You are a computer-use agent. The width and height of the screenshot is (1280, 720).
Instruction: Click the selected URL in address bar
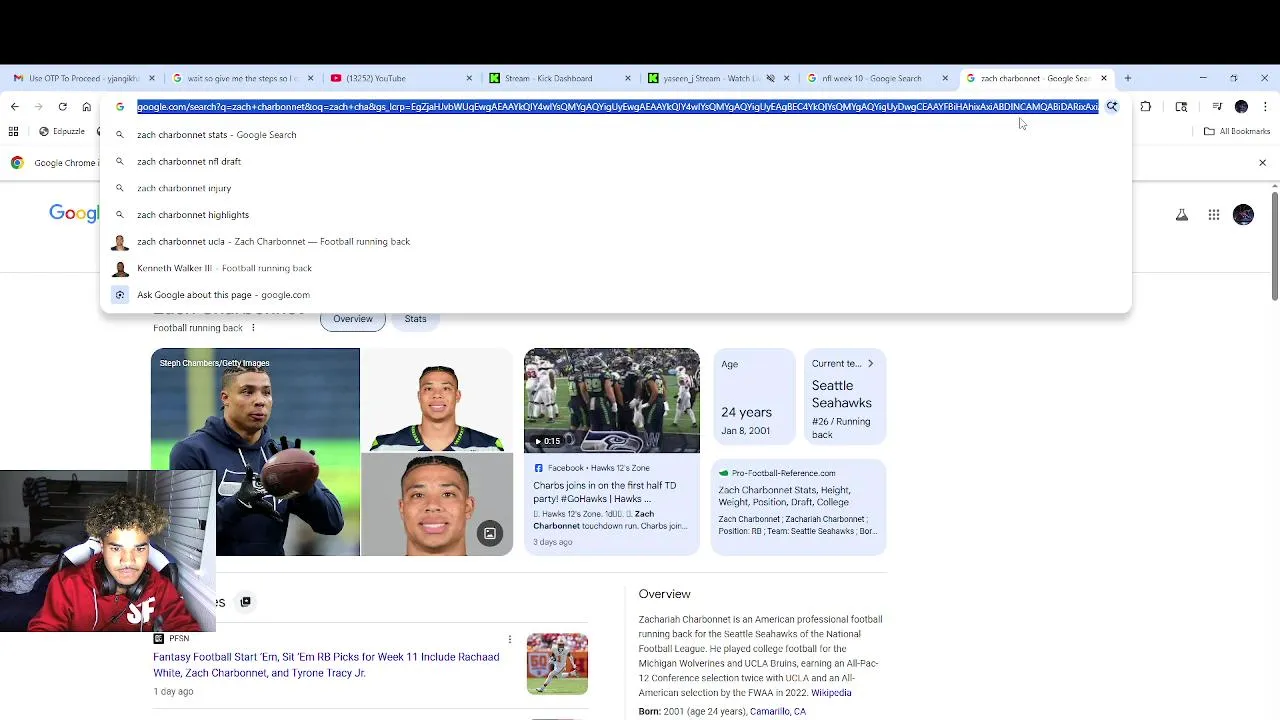(x=617, y=107)
